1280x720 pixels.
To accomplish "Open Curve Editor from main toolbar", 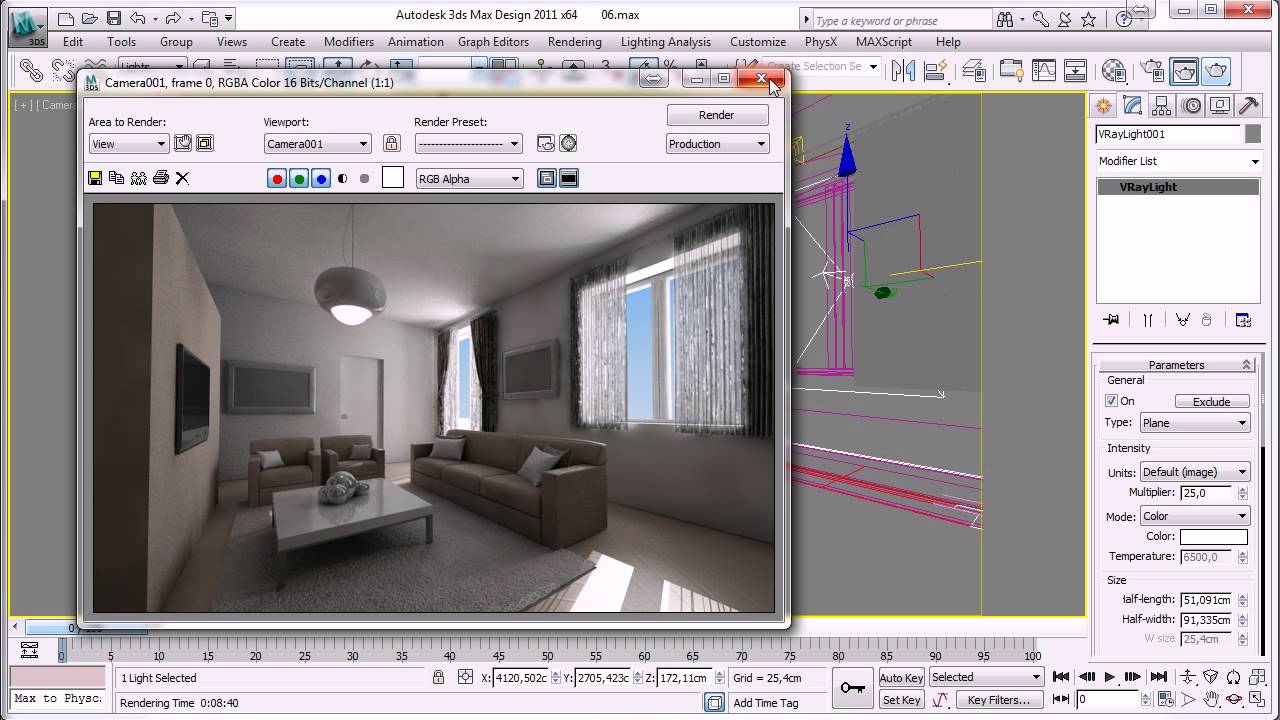I will [1044, 70].
